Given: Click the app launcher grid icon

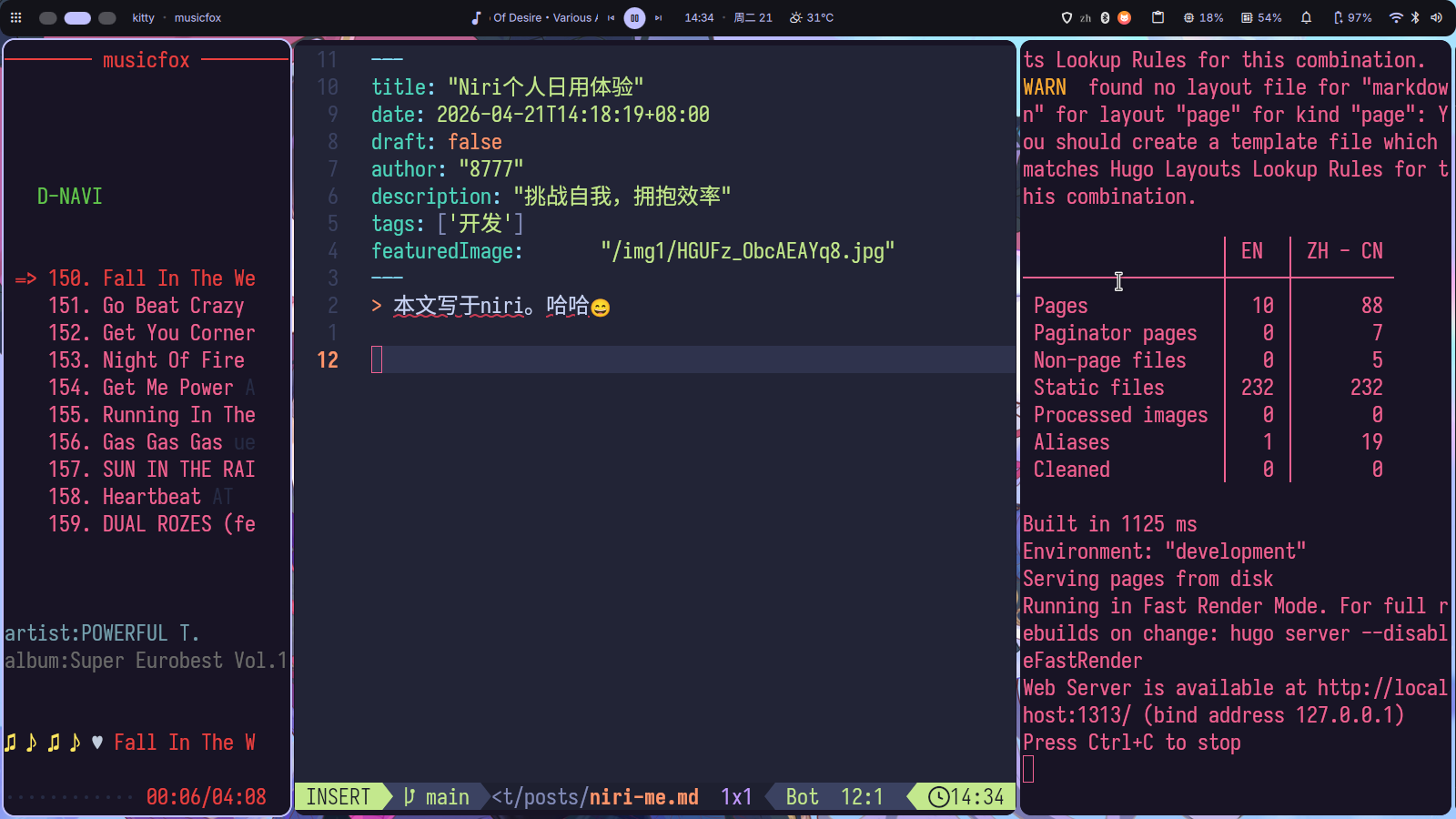Looking at the screenshot, I should (x=15, y=17).
